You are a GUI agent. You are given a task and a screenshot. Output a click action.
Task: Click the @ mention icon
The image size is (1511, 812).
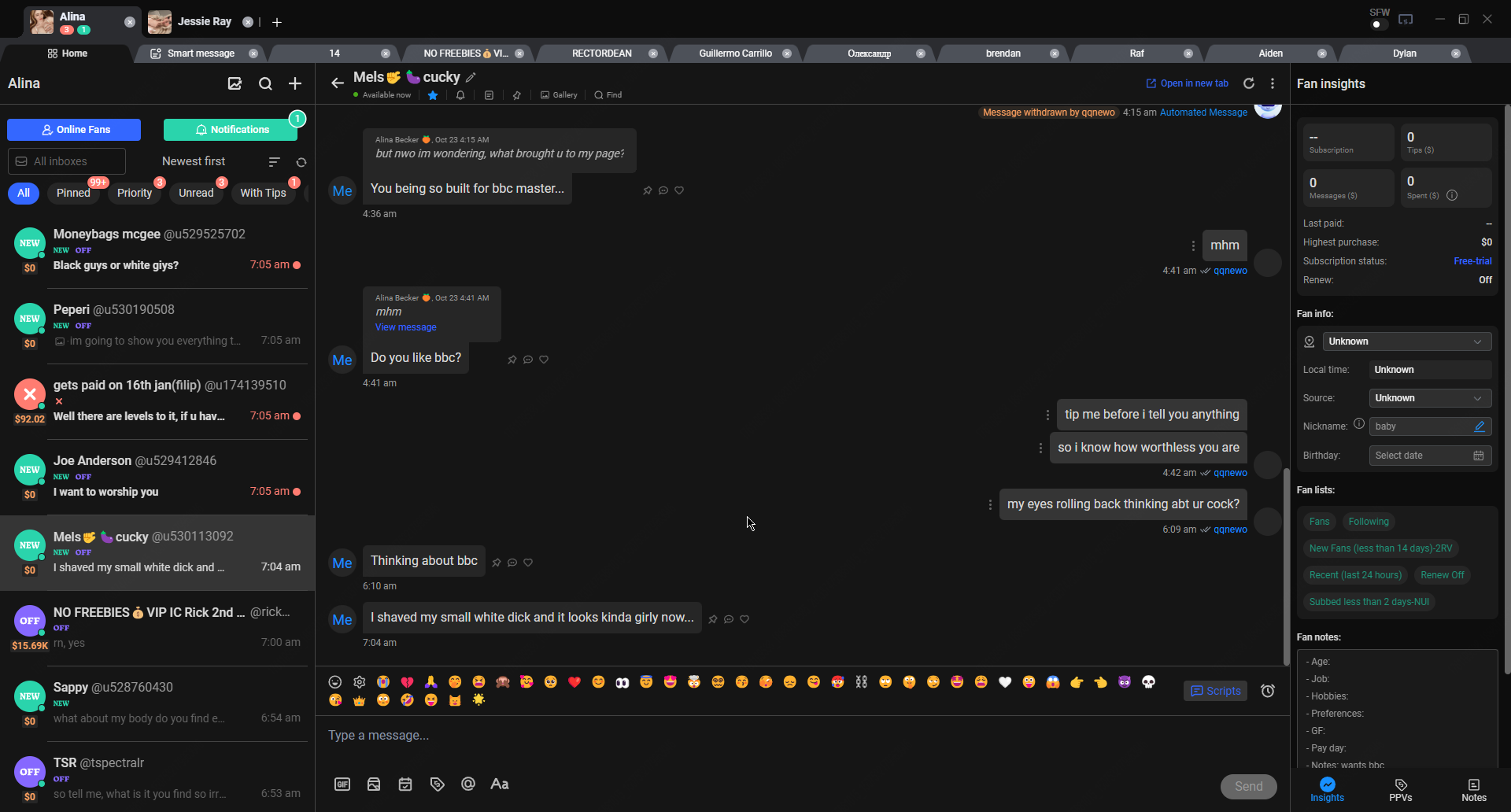468,784
